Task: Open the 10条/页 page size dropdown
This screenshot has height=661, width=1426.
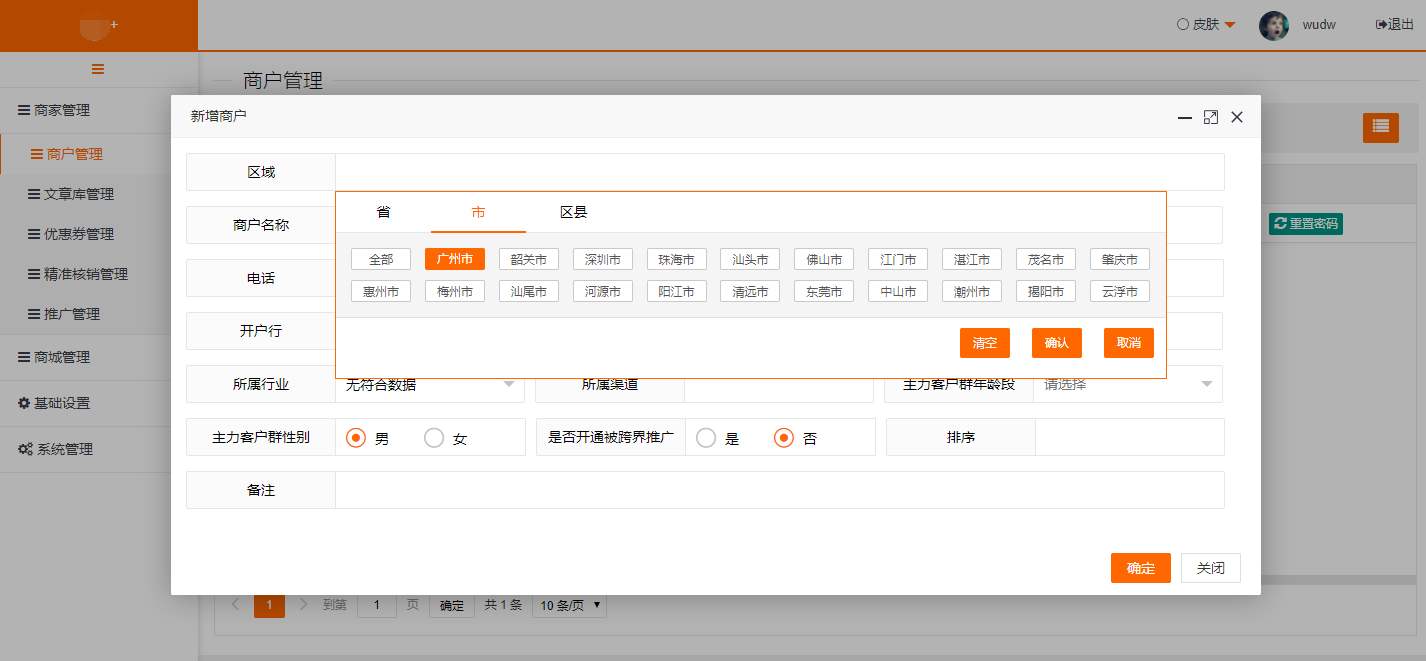Action: [569, 605]
